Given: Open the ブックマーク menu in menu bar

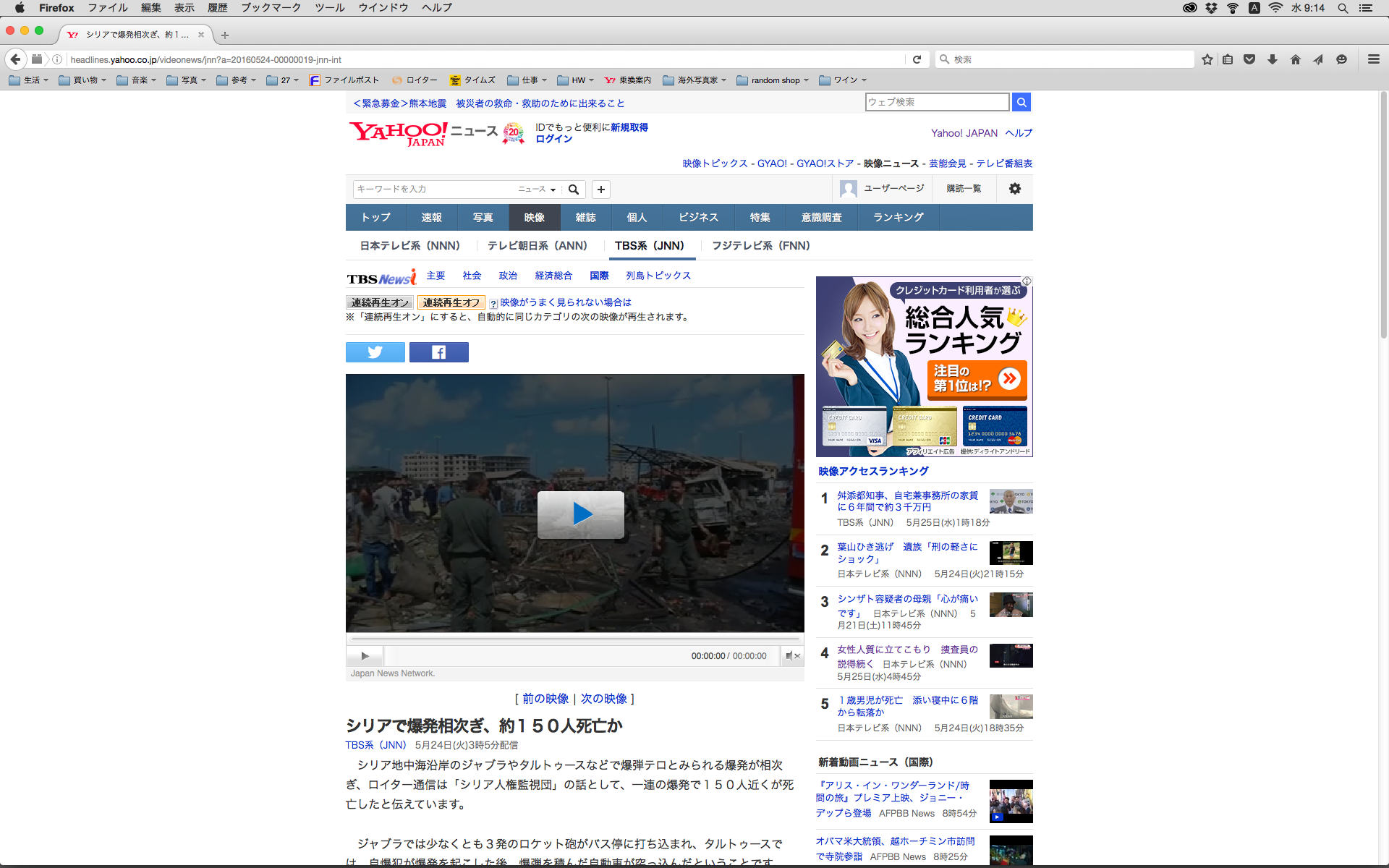Looking at the screenshot, I should [271, 7].
